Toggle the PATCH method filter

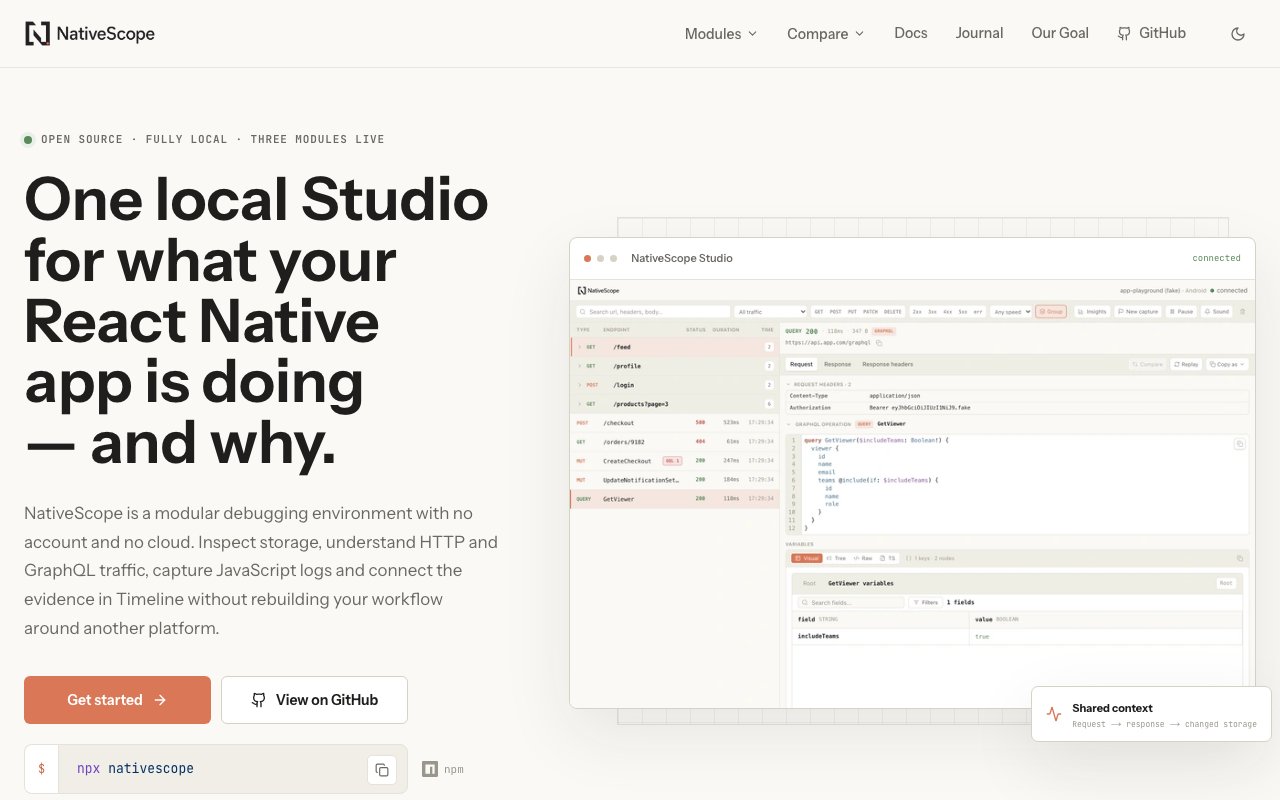tap(870, 312)
